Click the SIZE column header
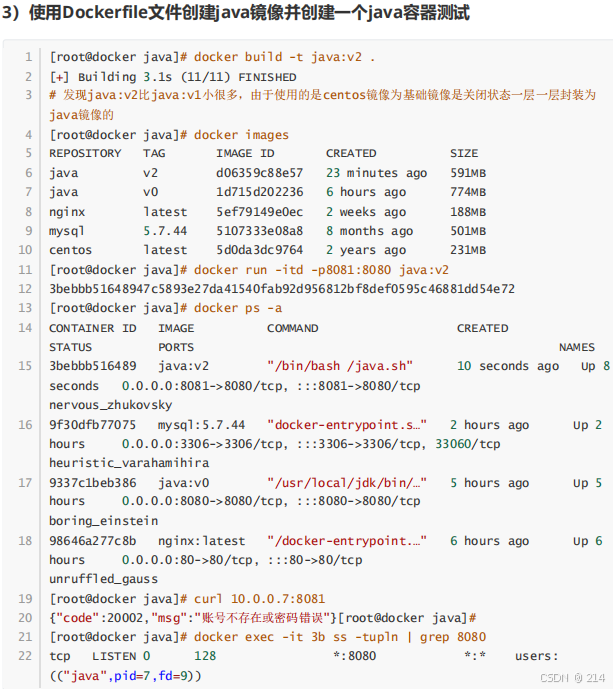This screenshot has width=613, height=689. coord(464,153)
